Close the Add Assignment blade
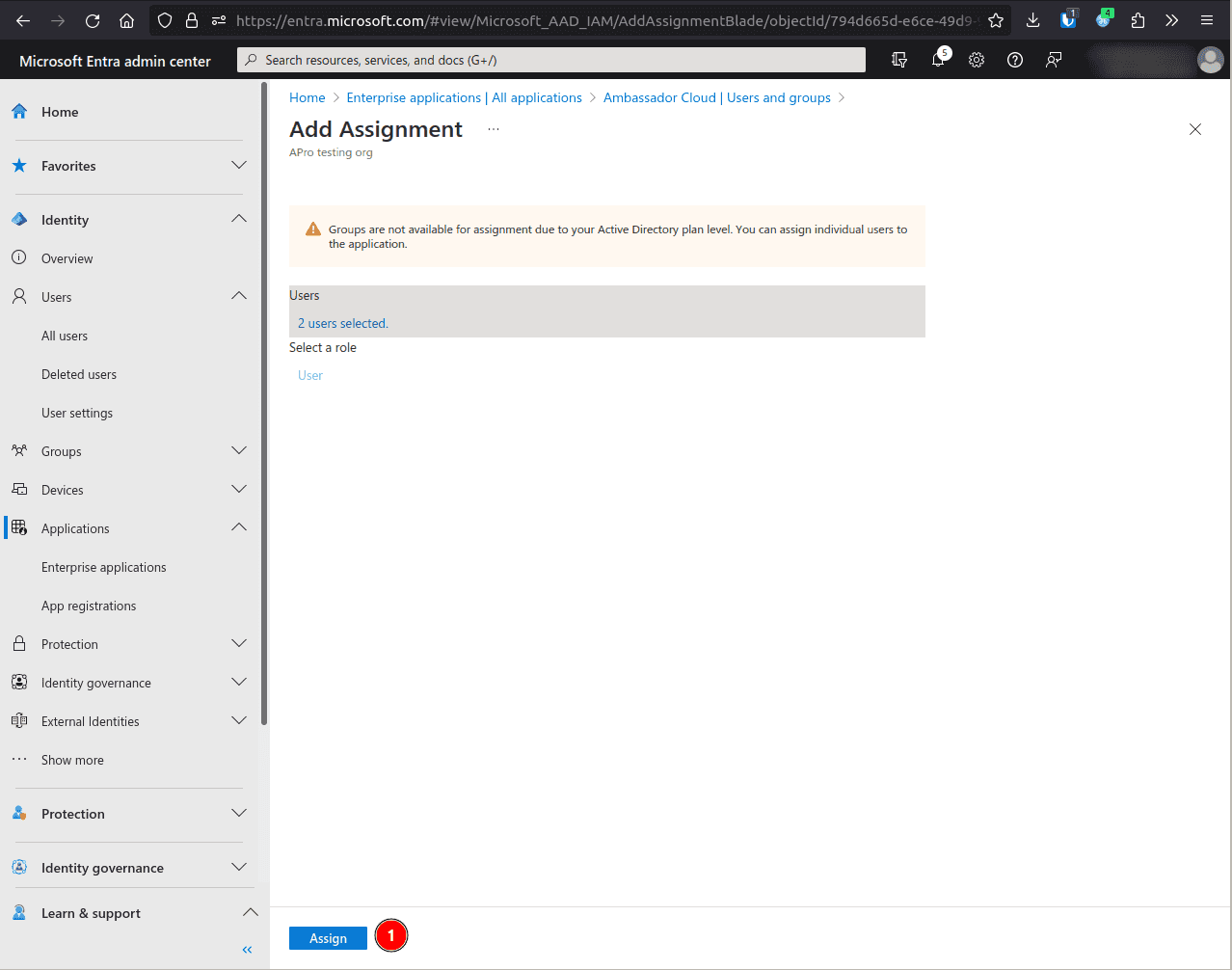Viewport: 1232px width, 970px height. point(1195,129)
